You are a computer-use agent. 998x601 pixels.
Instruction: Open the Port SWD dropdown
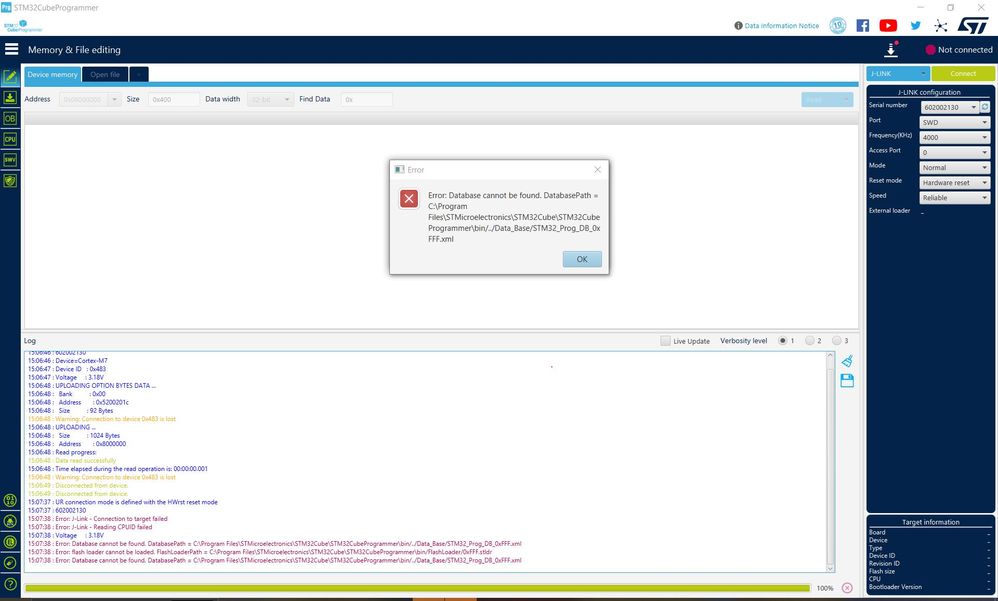coord(955,122)
